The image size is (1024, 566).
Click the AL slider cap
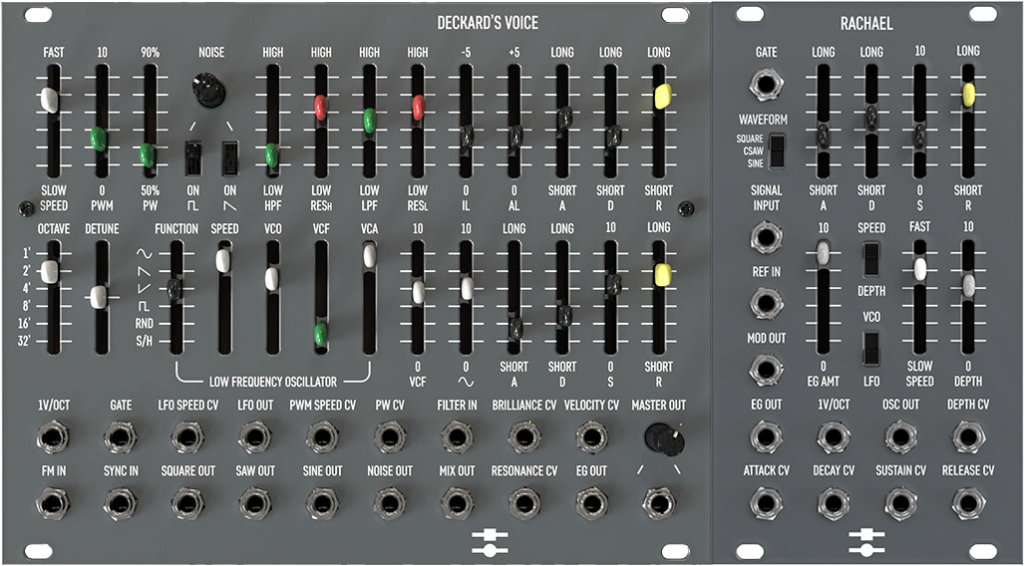[516, 136]
